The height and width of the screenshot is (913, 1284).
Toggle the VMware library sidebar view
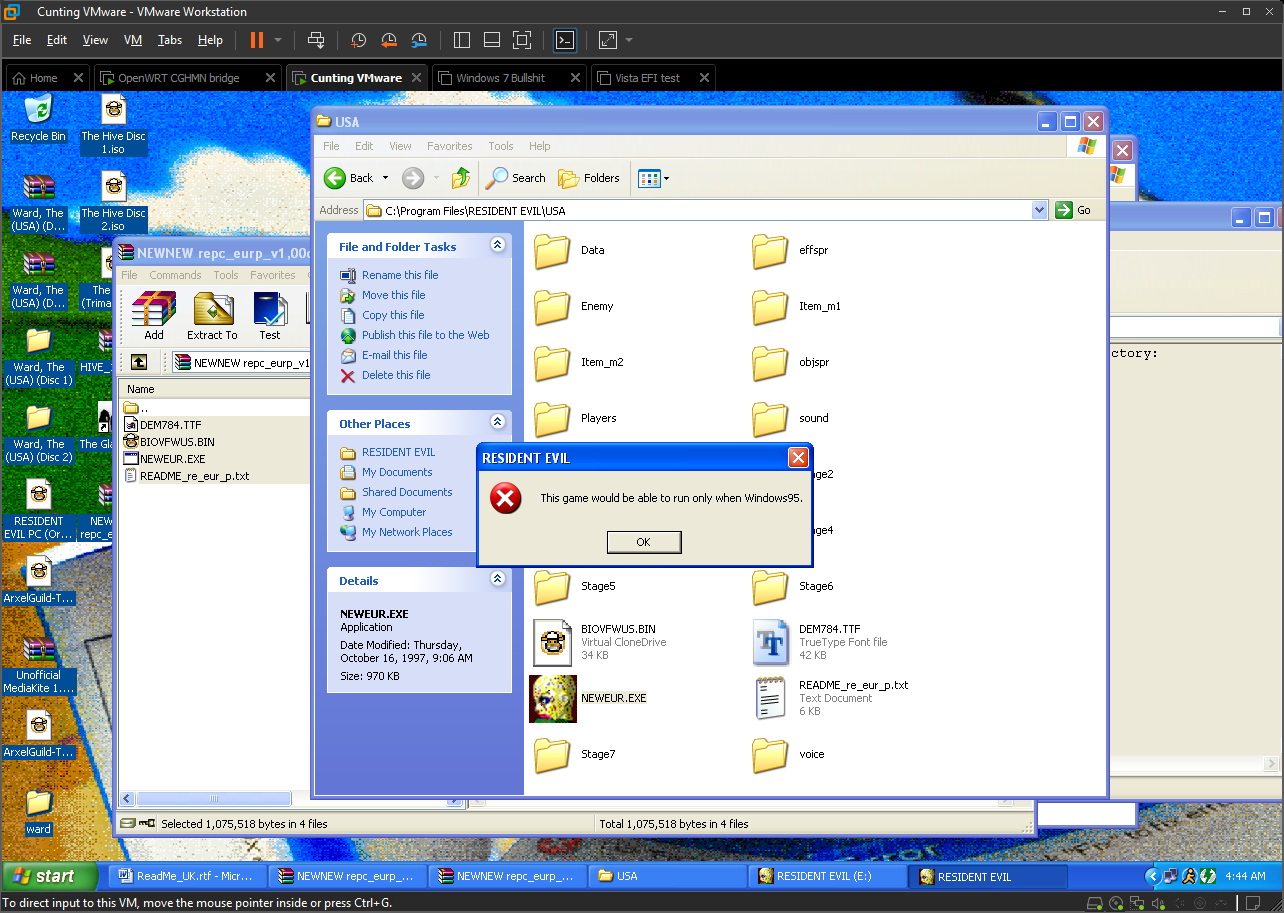click(x=462, y=40)
